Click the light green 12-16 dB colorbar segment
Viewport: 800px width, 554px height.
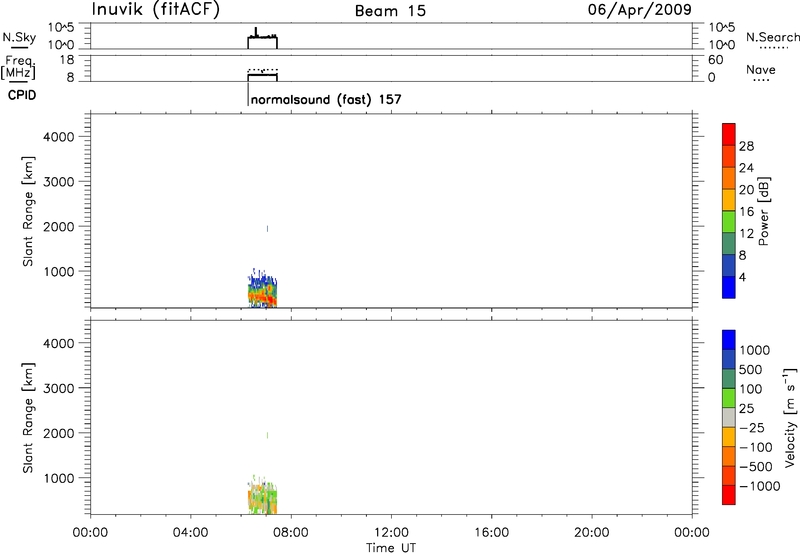coord(729,221)
